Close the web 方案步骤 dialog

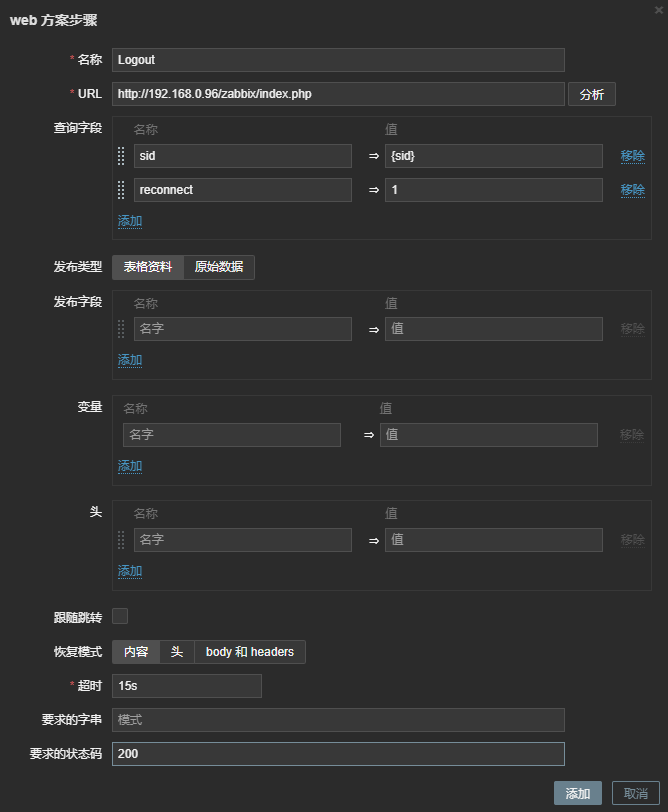point(657,9)
